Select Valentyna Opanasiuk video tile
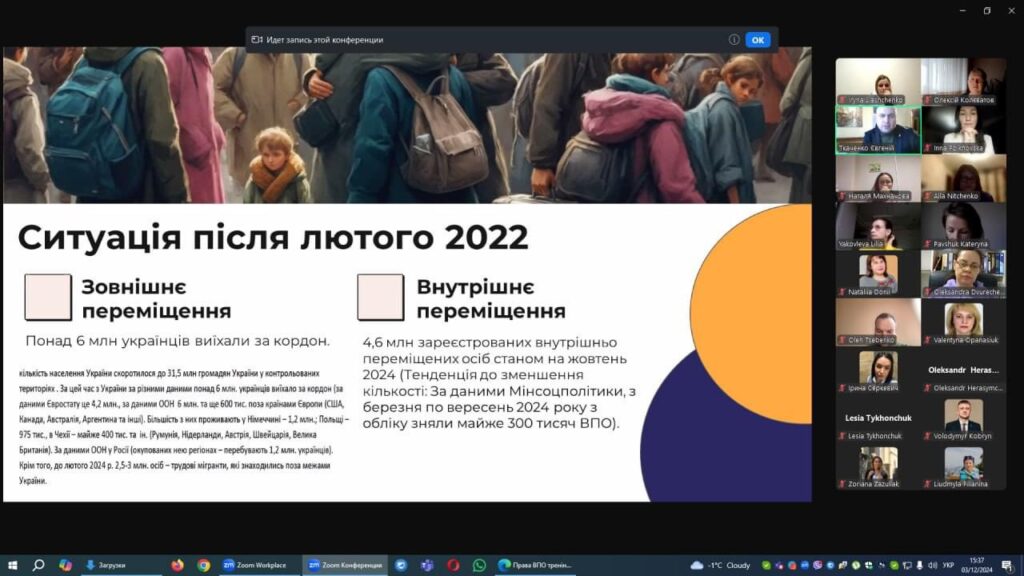1024x576 pixels. pos(963,322)
